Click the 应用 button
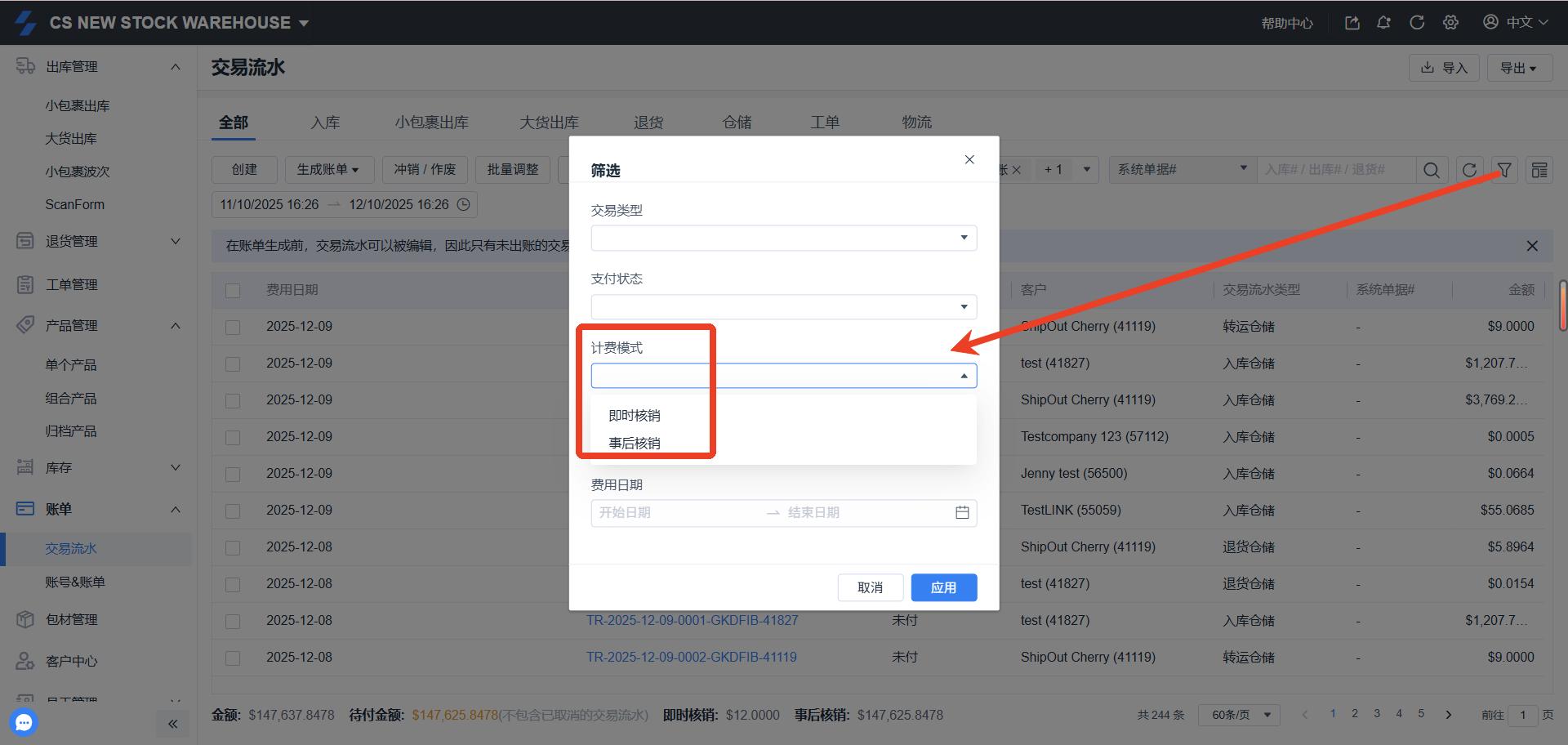This screenshot has height=745, width=1568. [x=943, y=587]
